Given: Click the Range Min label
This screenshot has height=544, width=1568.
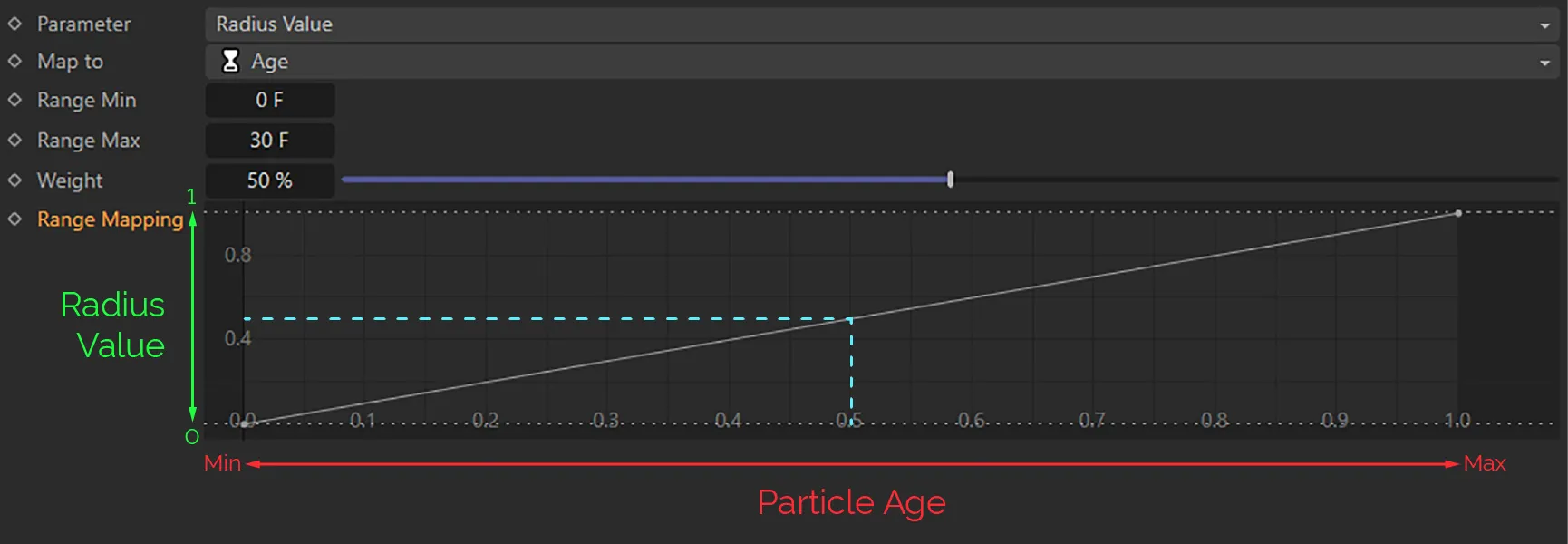Looking at the screenshot, I should (x=86, y=100).
